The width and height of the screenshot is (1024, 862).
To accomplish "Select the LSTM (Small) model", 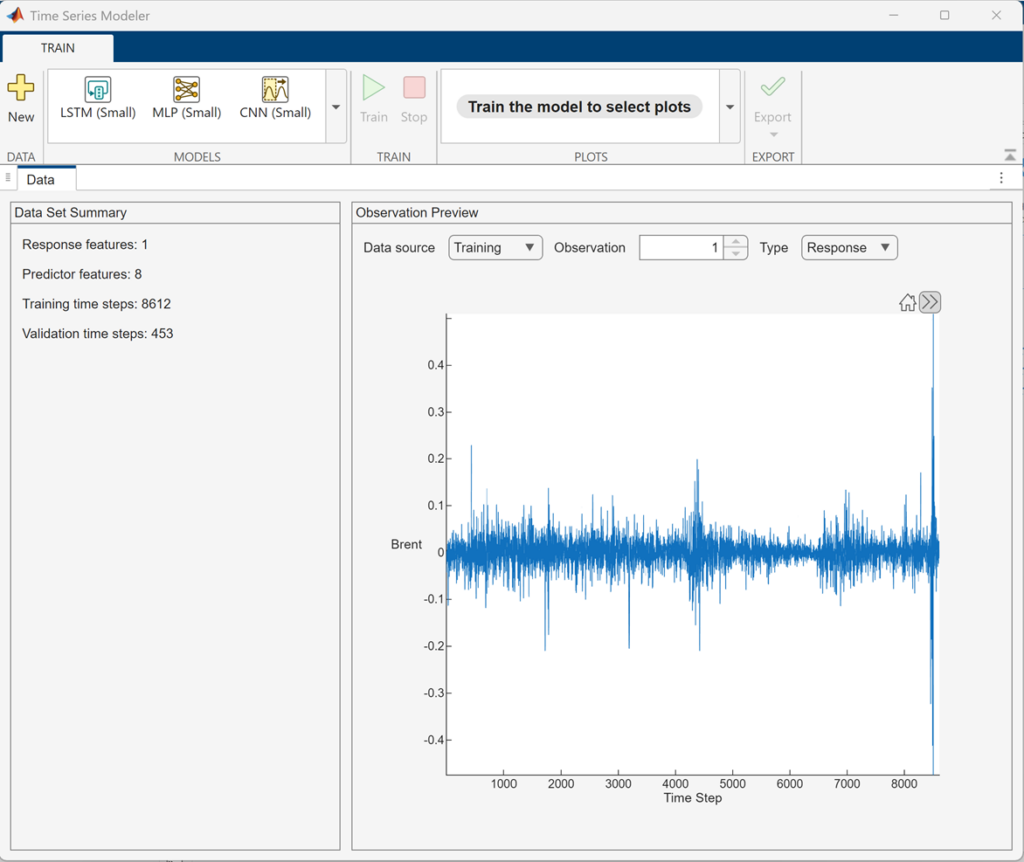I will 97,97.
